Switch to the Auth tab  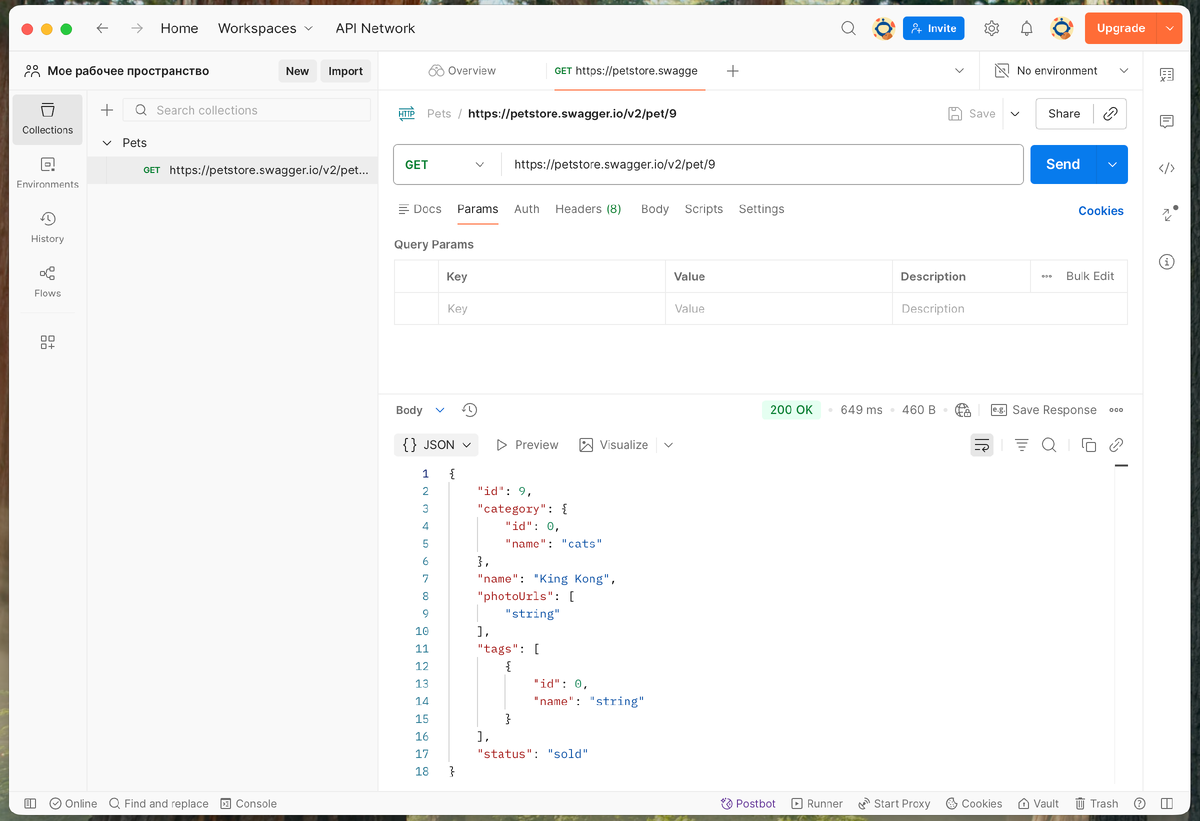coord(527,209)
